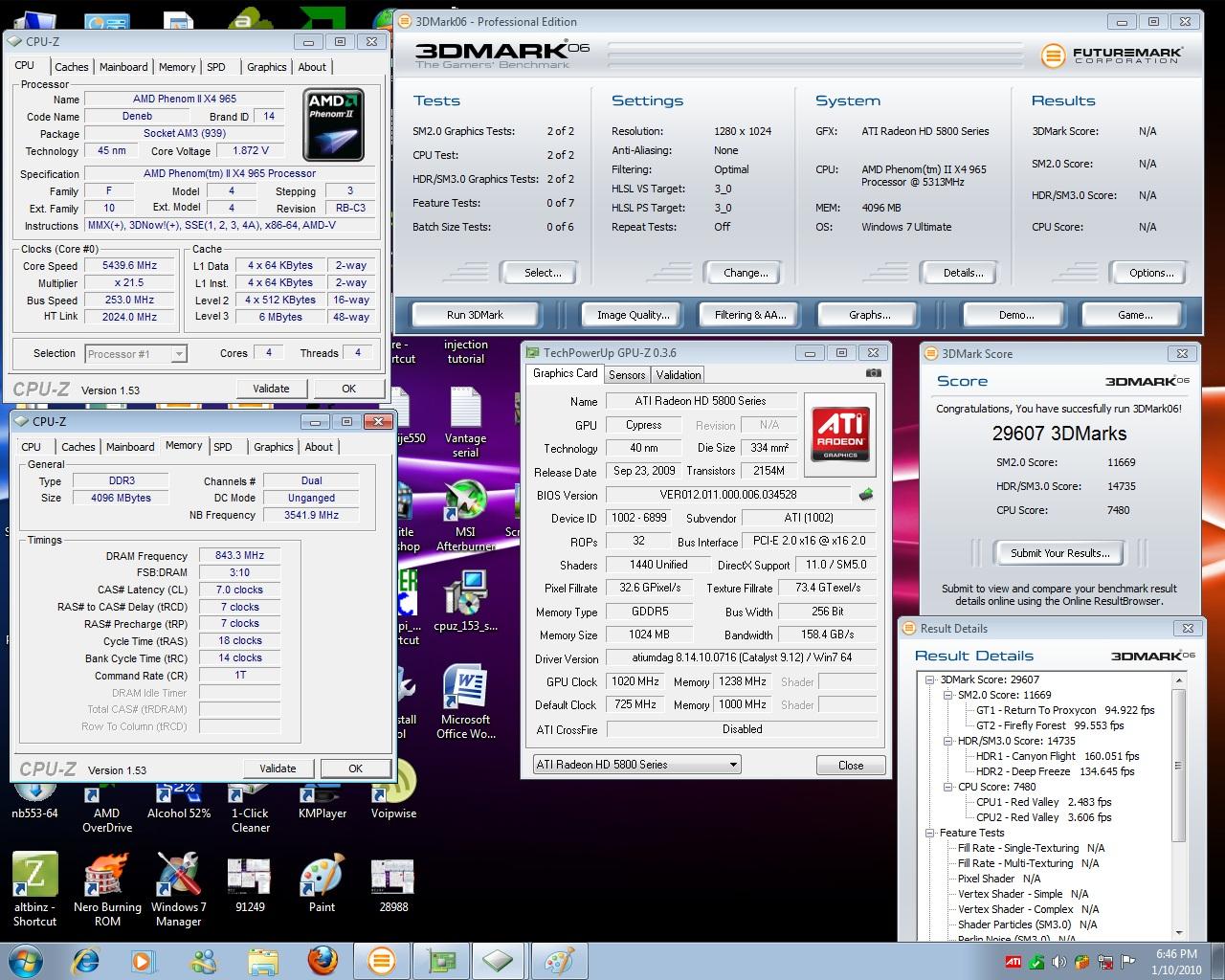Open the 28988 screenshot file on desktop
The width and height of the screenshot is (1225, 980).
click(393, 883)
